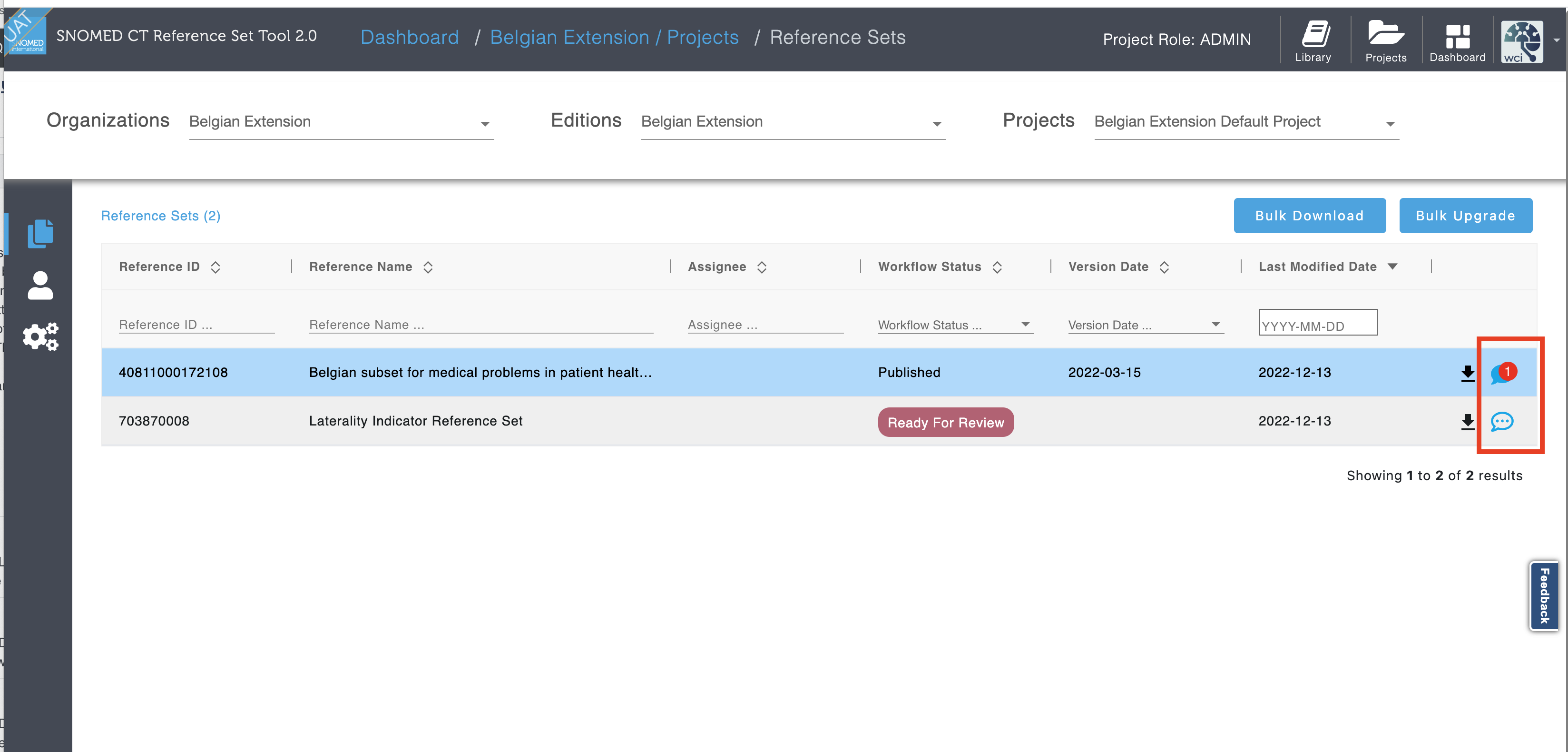Click the Bulk Download button
1568x752 pixels.
coord(1309,216)
